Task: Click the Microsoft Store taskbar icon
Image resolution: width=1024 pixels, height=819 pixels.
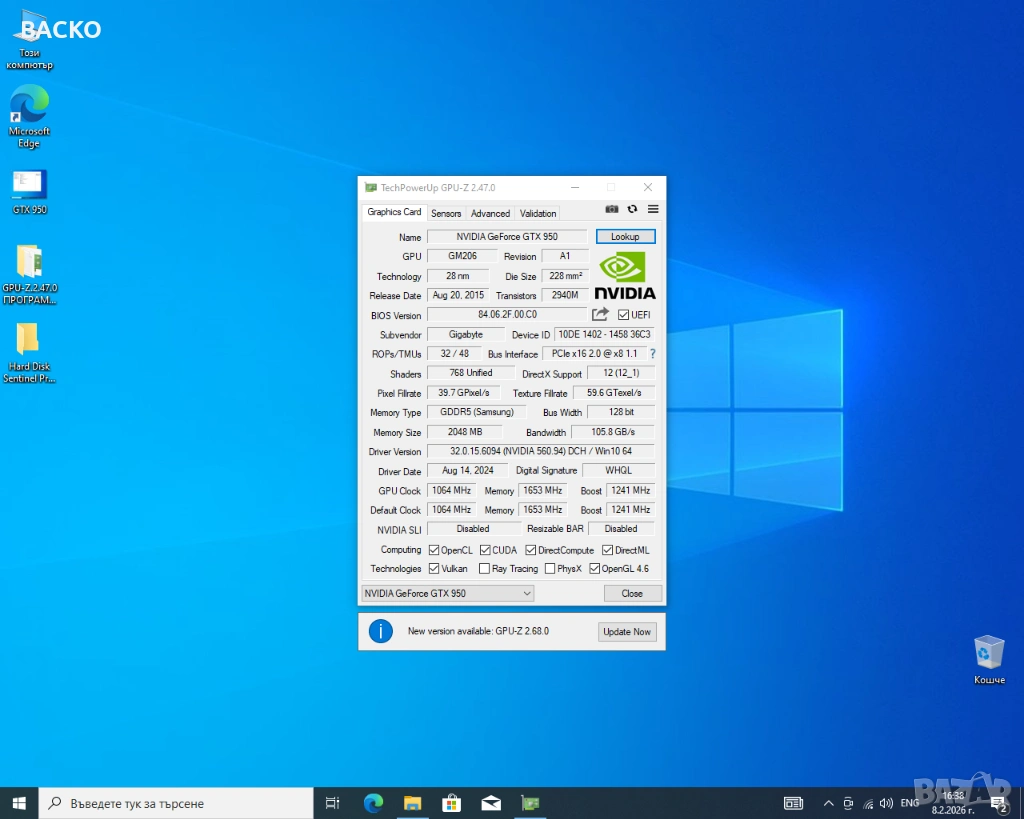Action: point(450,803)
